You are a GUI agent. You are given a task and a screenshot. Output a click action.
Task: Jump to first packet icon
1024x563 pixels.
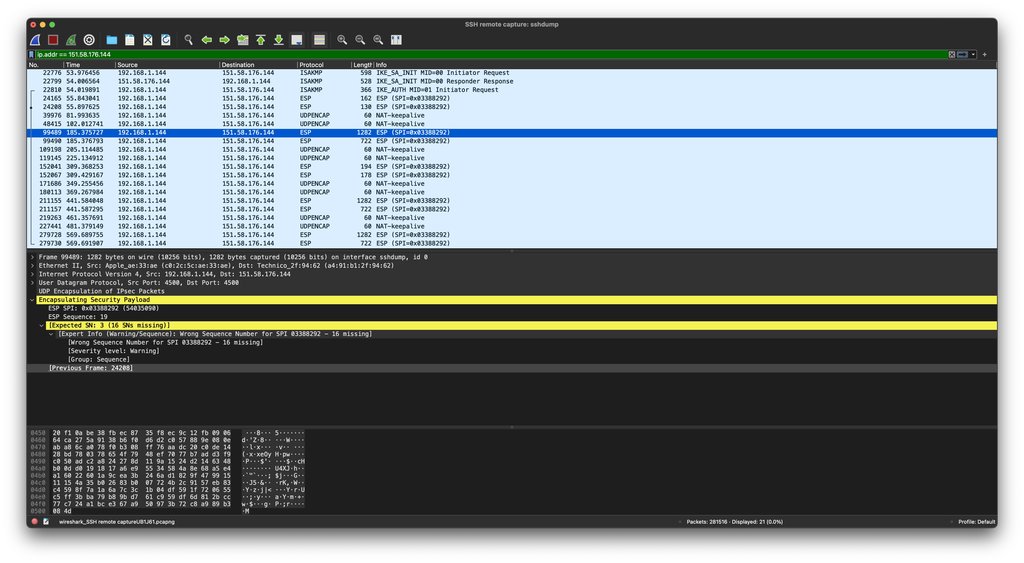[x=261, y=40]
